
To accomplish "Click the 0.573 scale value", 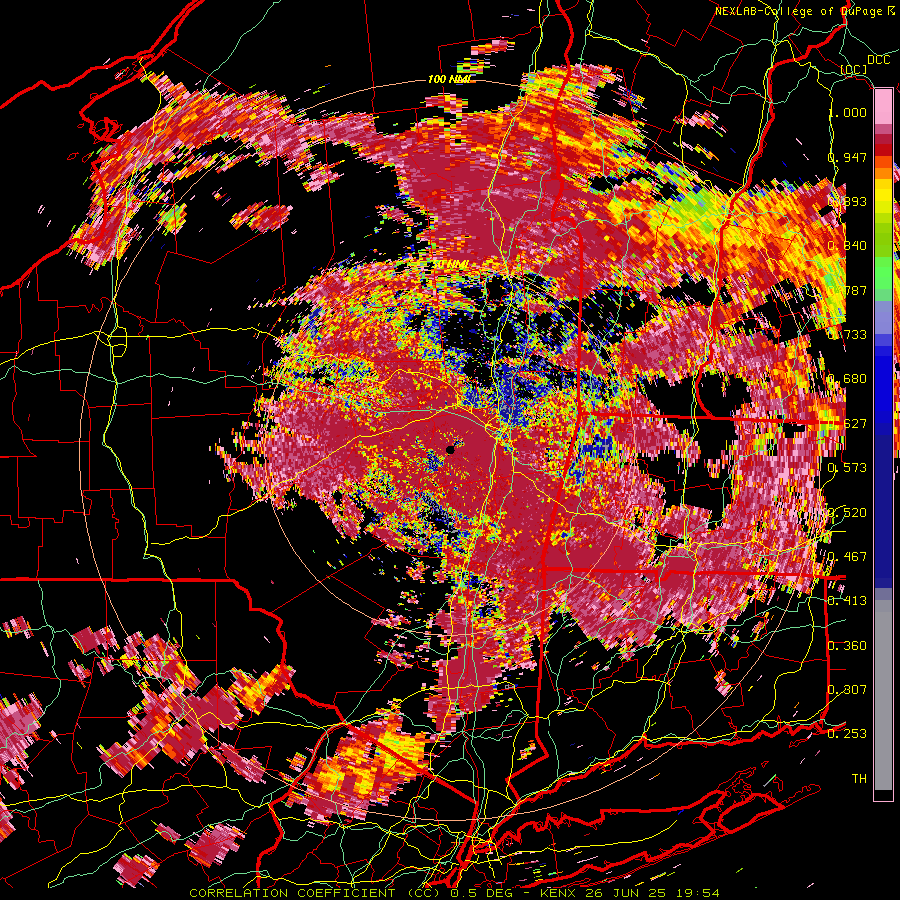I will click(848, 468).
